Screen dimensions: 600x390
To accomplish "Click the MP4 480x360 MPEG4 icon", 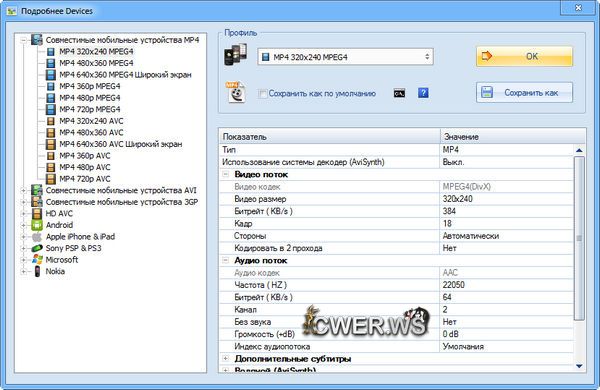I will [x=51, y=63].
